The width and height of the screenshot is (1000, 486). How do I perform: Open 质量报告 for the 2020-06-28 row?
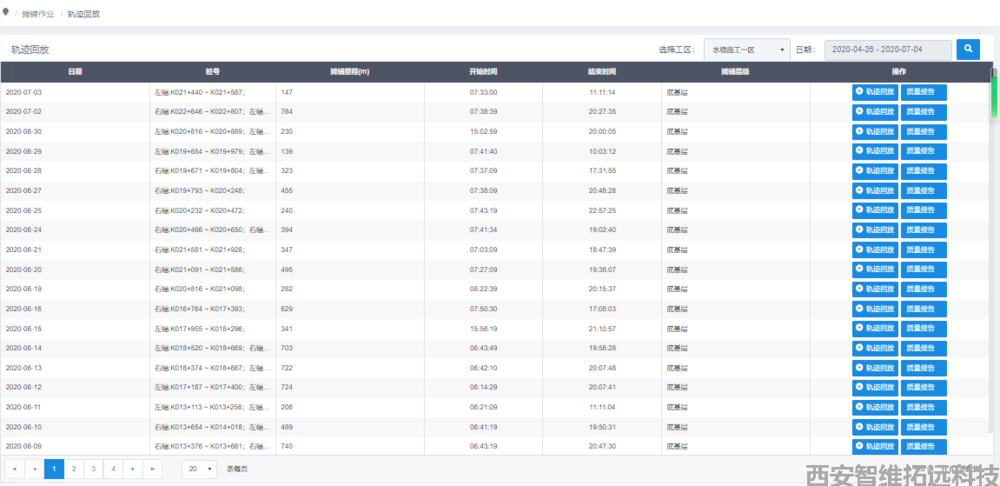(923, 171)
